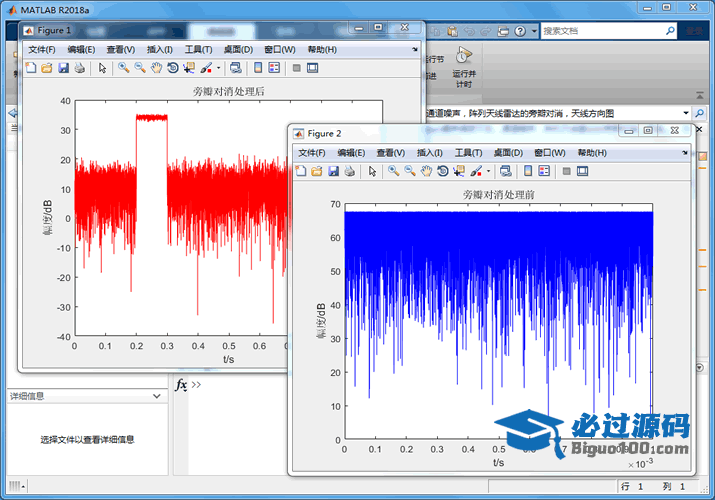
Task: Hide Plot Tools icon in Figure 2
Action: coord(566,171)
